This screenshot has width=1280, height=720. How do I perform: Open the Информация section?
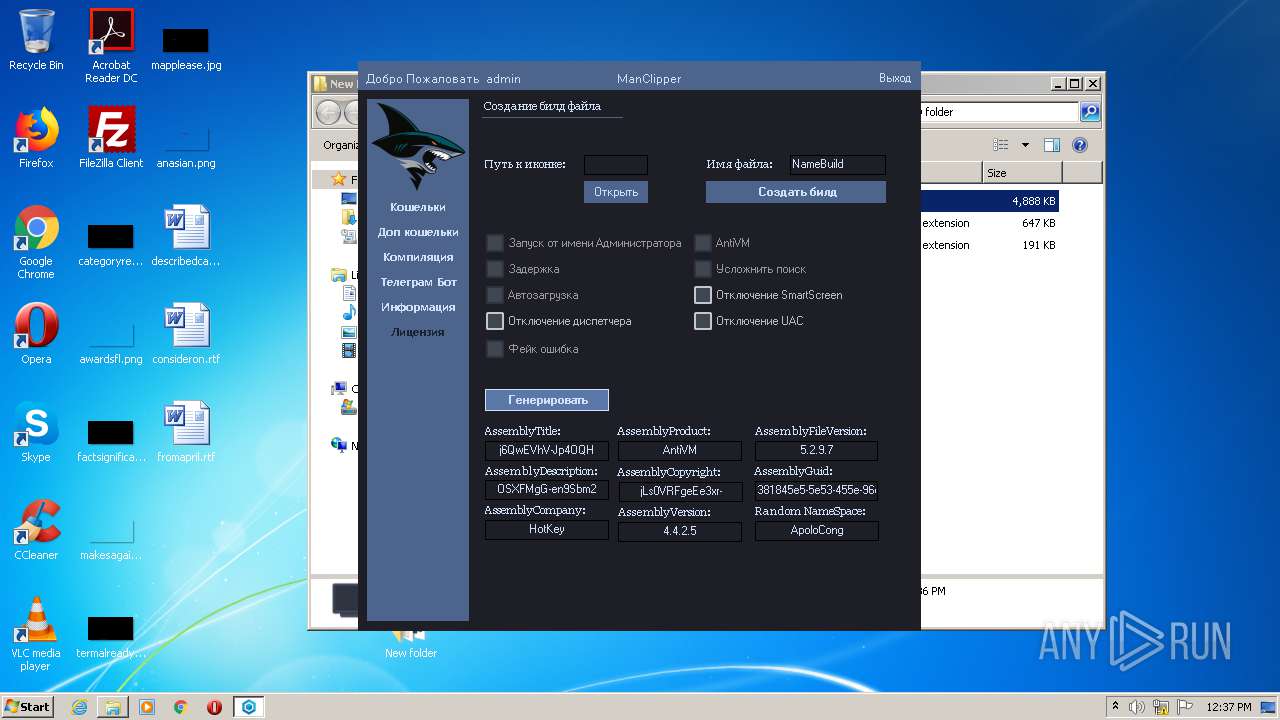418,307
